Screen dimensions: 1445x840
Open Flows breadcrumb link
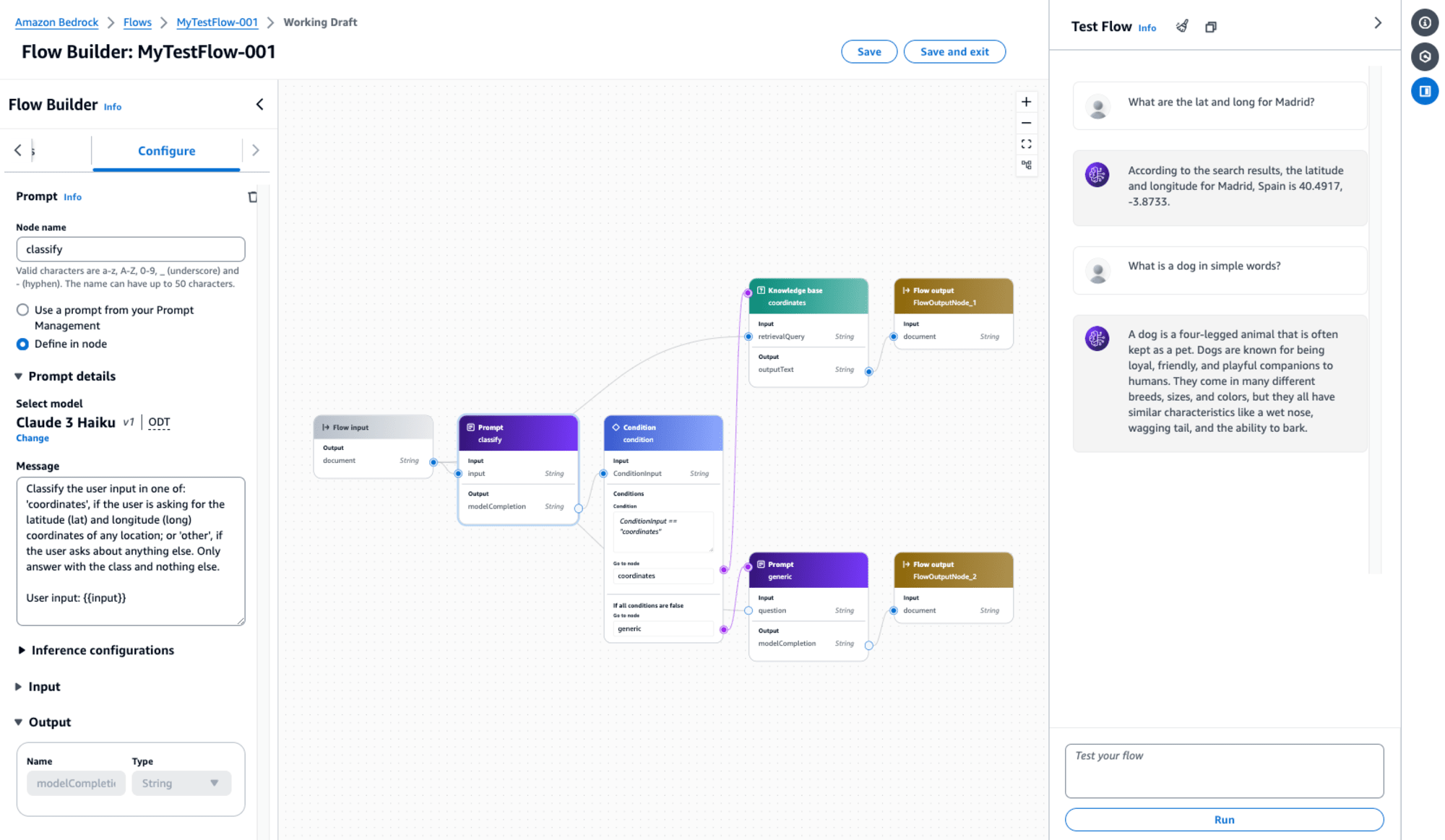click(137, 22)
